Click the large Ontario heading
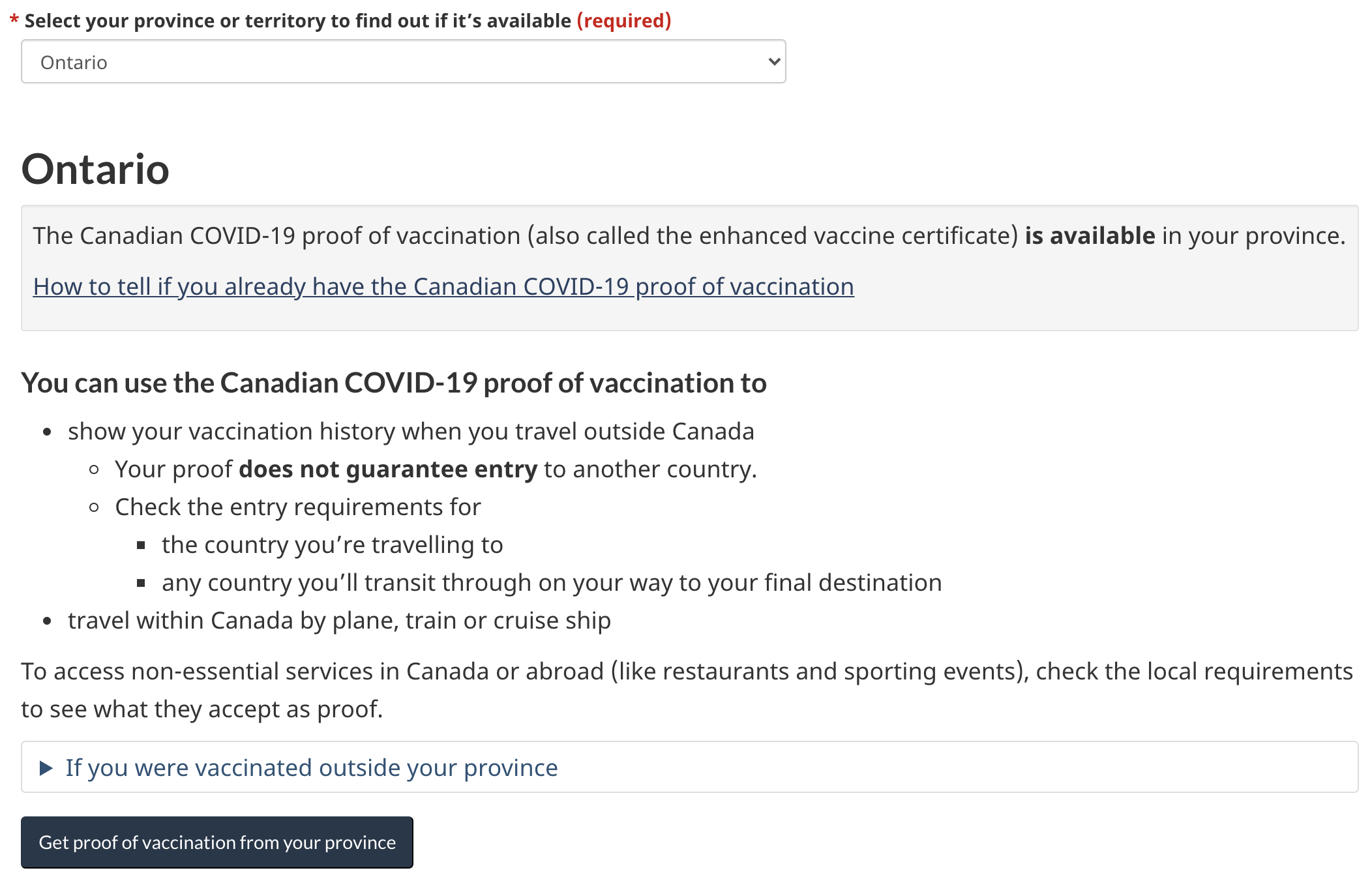The height and width of the screenshot is (879, 1372). click(x=95, y=170)
